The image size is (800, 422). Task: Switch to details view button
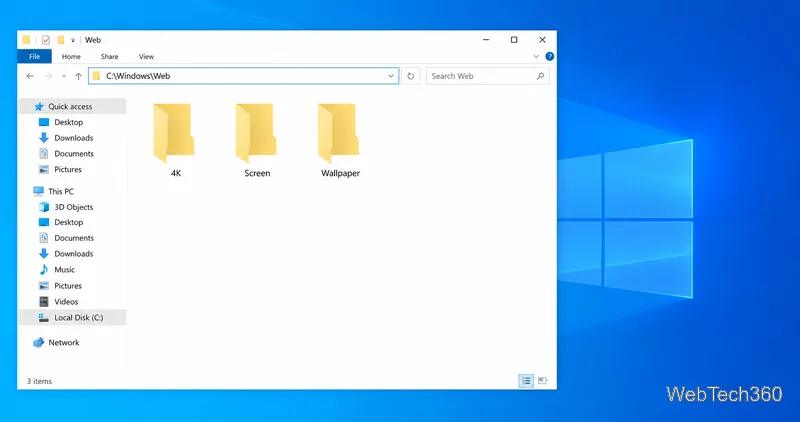point(526,381)
